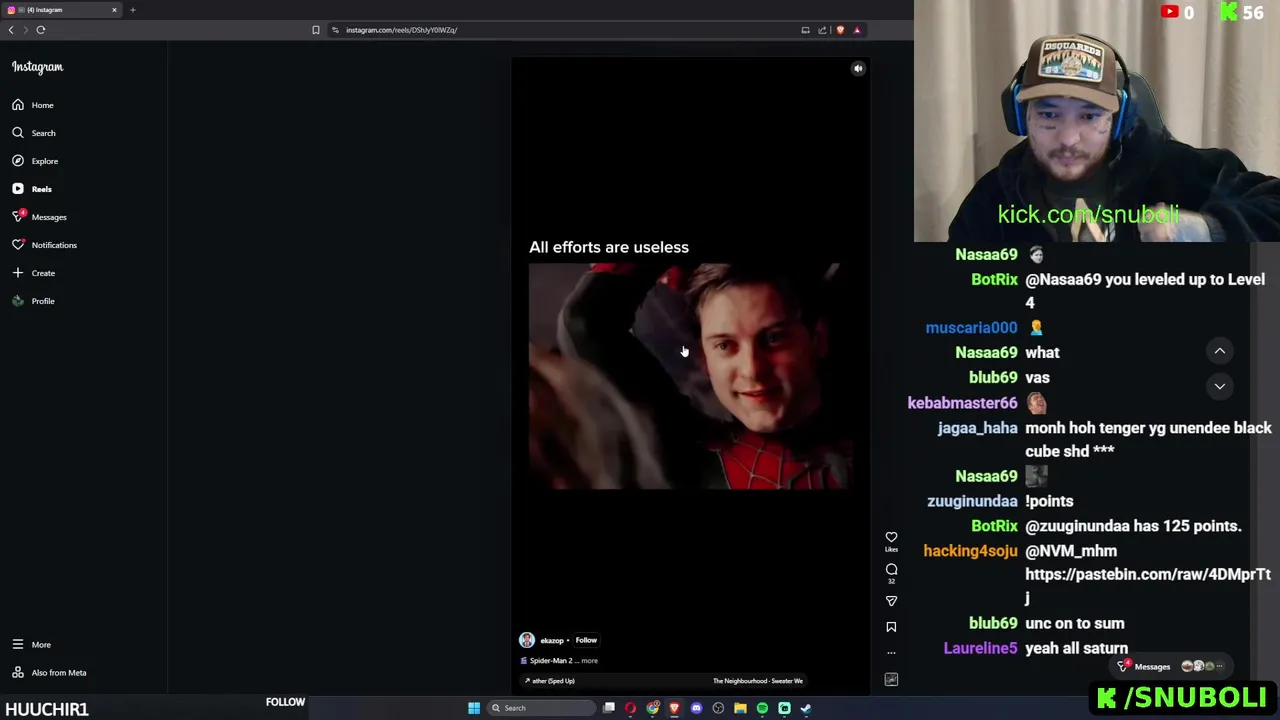Viewport: 1280px width, 720px height.
Task: Open Brave Shields lion icon
Action: pyautogui.click(x=840, y=30)
